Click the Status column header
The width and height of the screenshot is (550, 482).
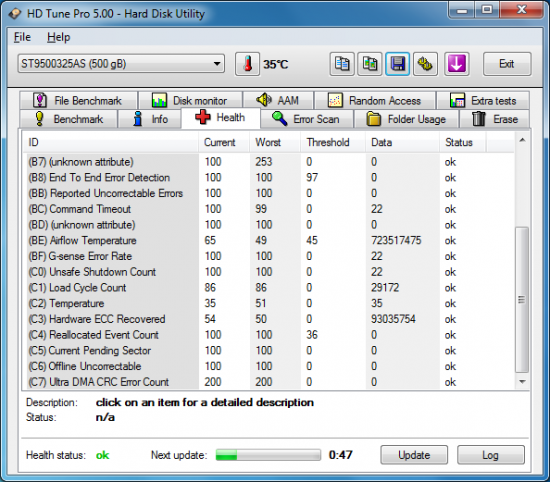click(463, 142)
